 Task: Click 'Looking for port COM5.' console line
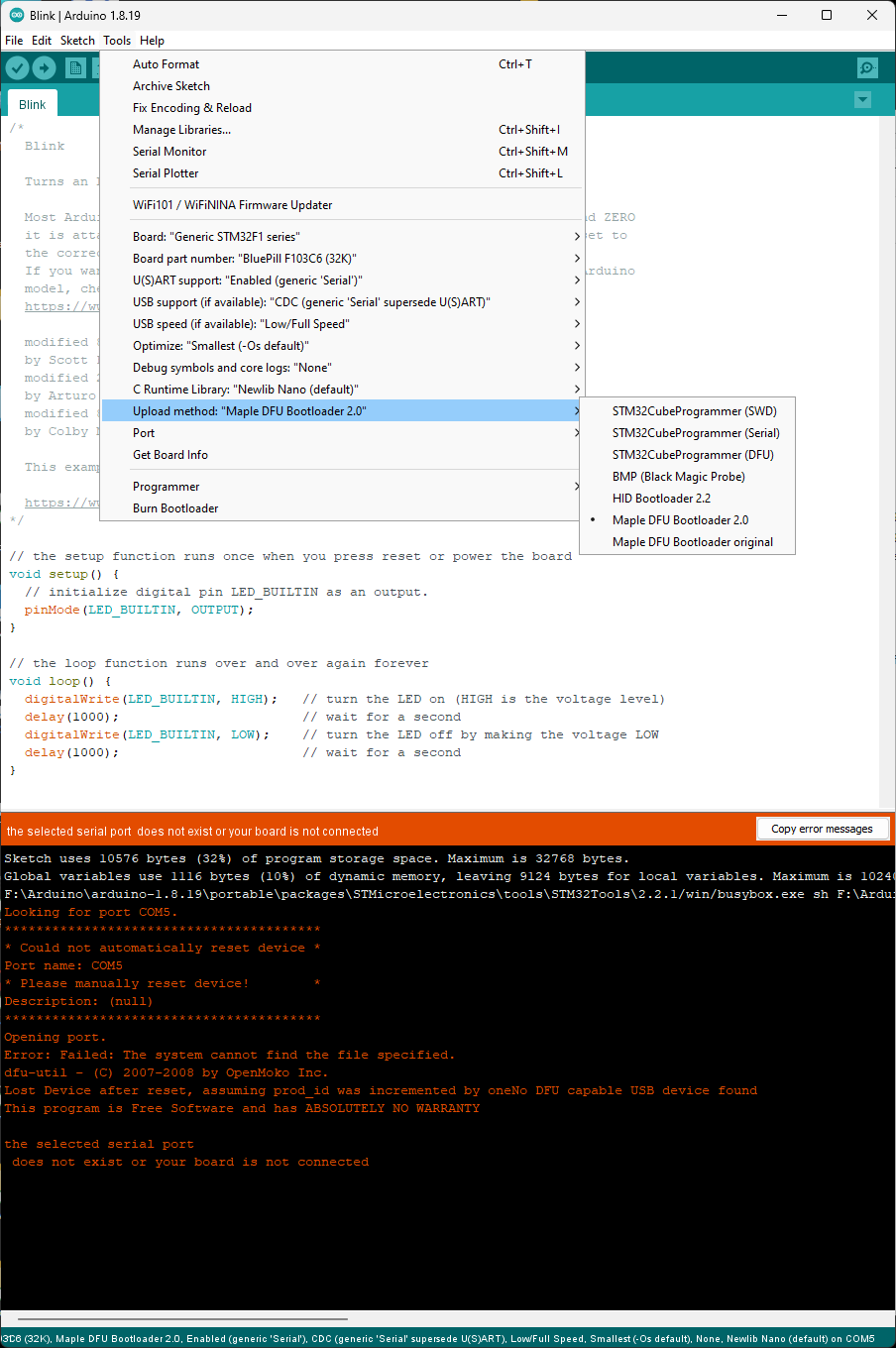(x=90, y=913)
